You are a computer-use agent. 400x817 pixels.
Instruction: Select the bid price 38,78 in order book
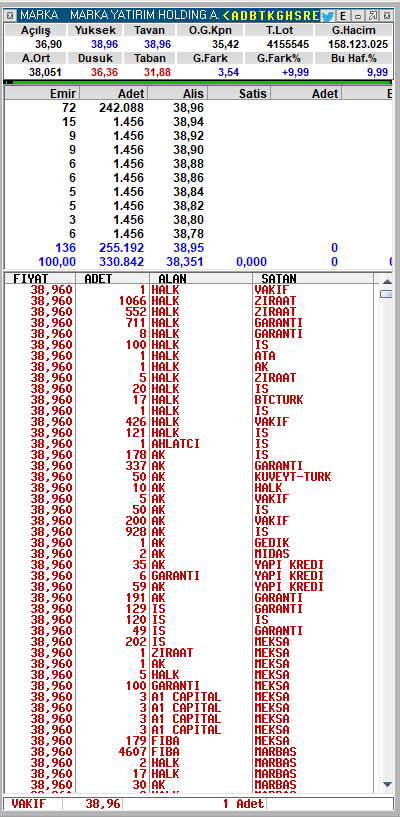pyautogui.click(x=188, y=233)
